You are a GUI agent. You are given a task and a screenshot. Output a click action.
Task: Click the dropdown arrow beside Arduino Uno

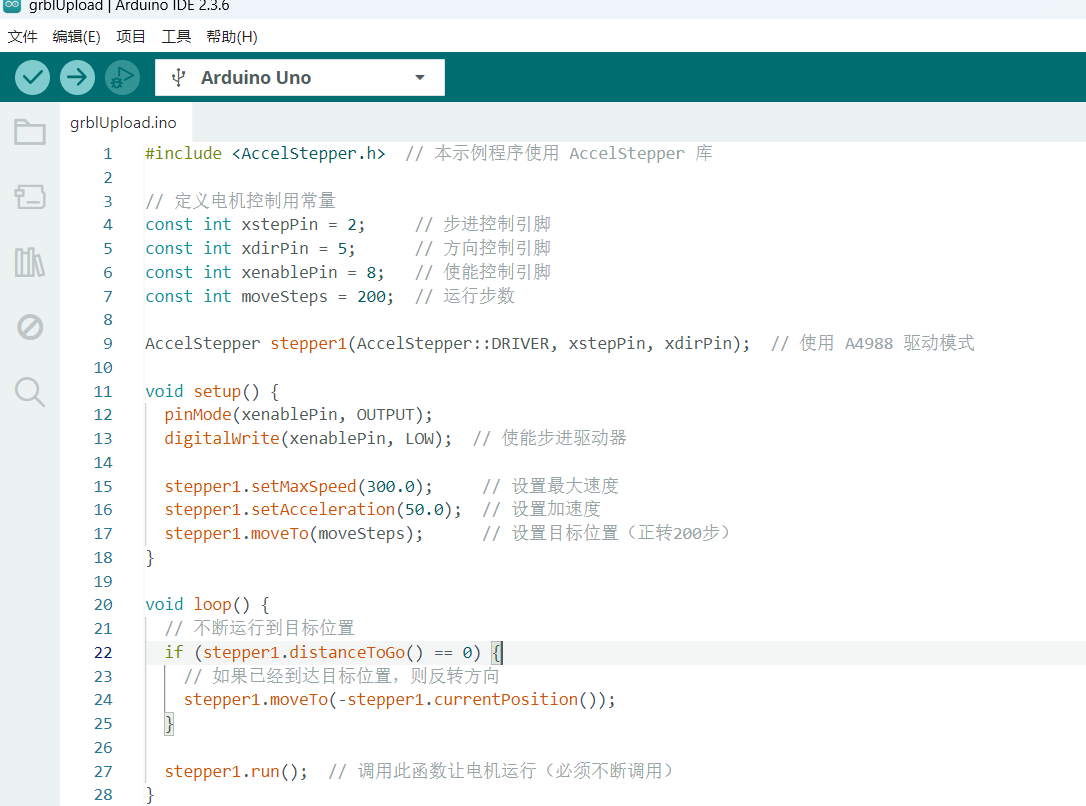[x=420, y=78]
